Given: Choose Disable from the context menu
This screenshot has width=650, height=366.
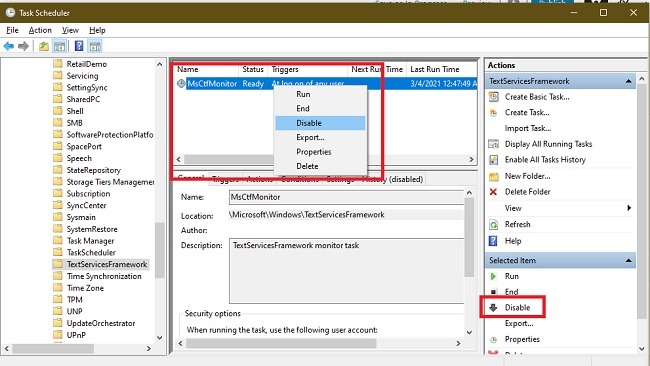Looking at the screenshot, I should click(320, 123).
